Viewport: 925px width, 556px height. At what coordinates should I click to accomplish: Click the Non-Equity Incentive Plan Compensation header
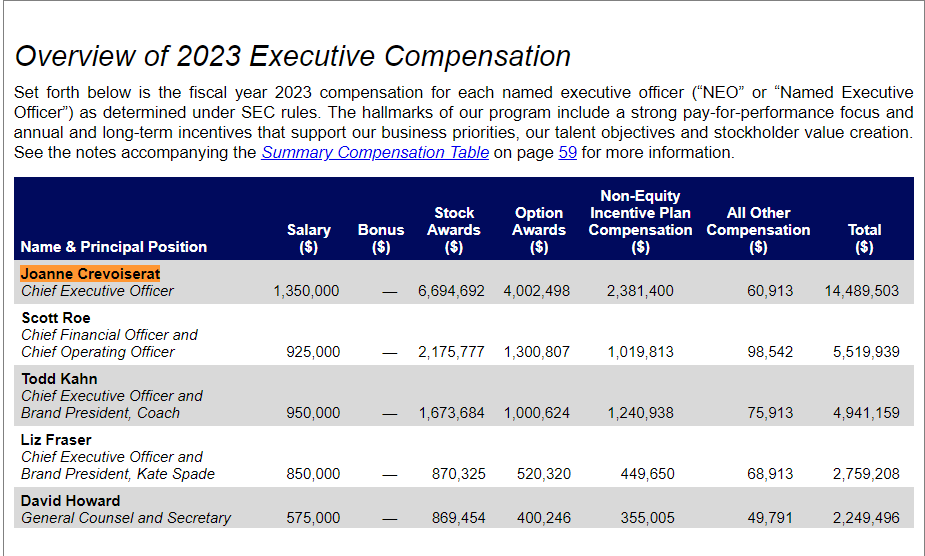point(640,221)
